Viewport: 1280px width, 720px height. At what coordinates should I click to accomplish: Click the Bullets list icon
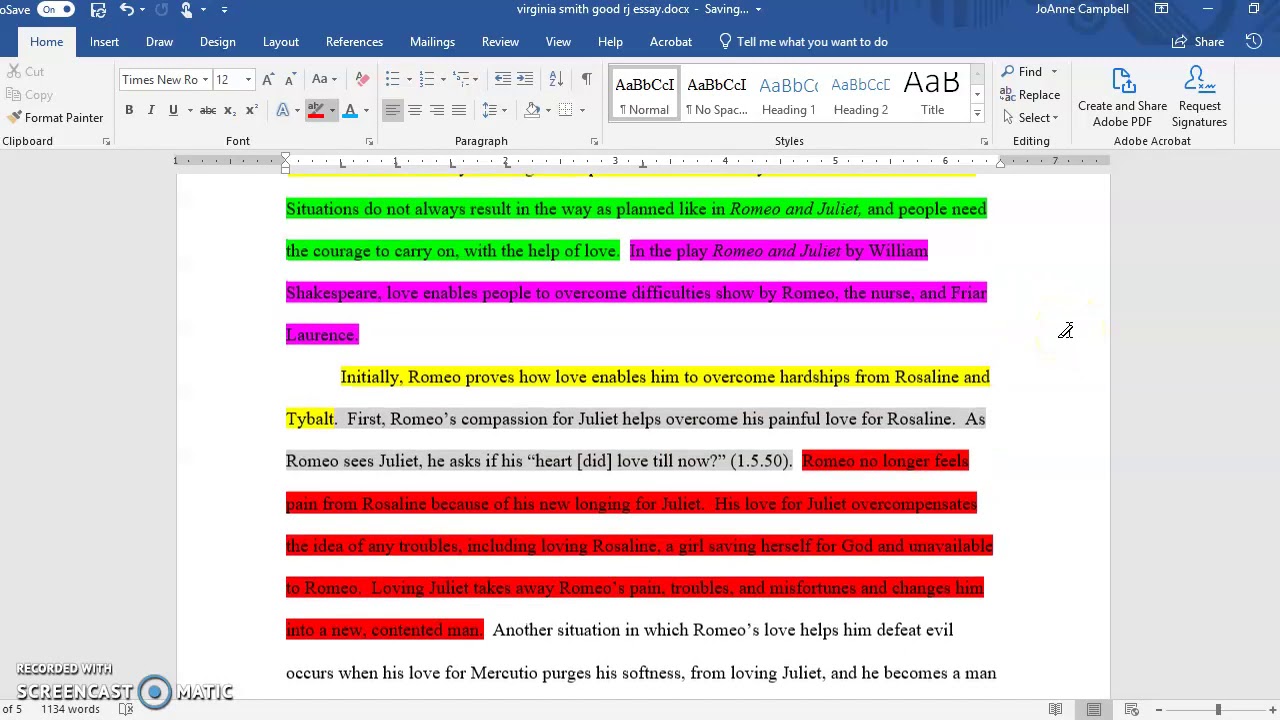pyautogui.click(x=392, y=79)
